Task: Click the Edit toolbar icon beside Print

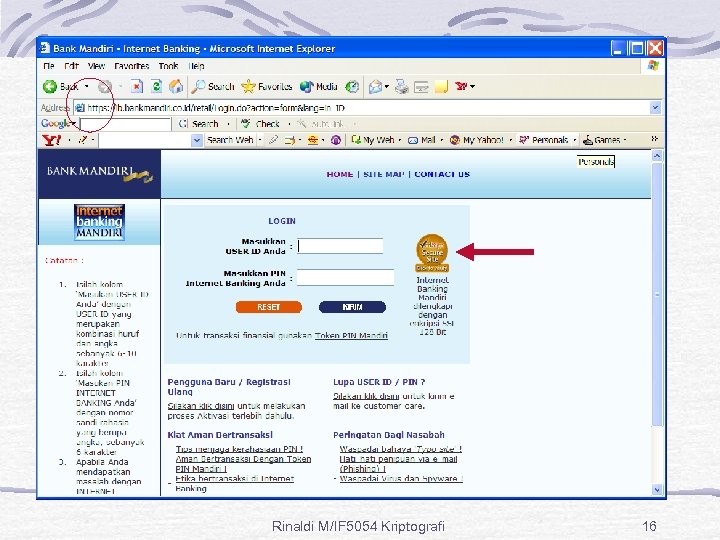Action: [421, 86]
